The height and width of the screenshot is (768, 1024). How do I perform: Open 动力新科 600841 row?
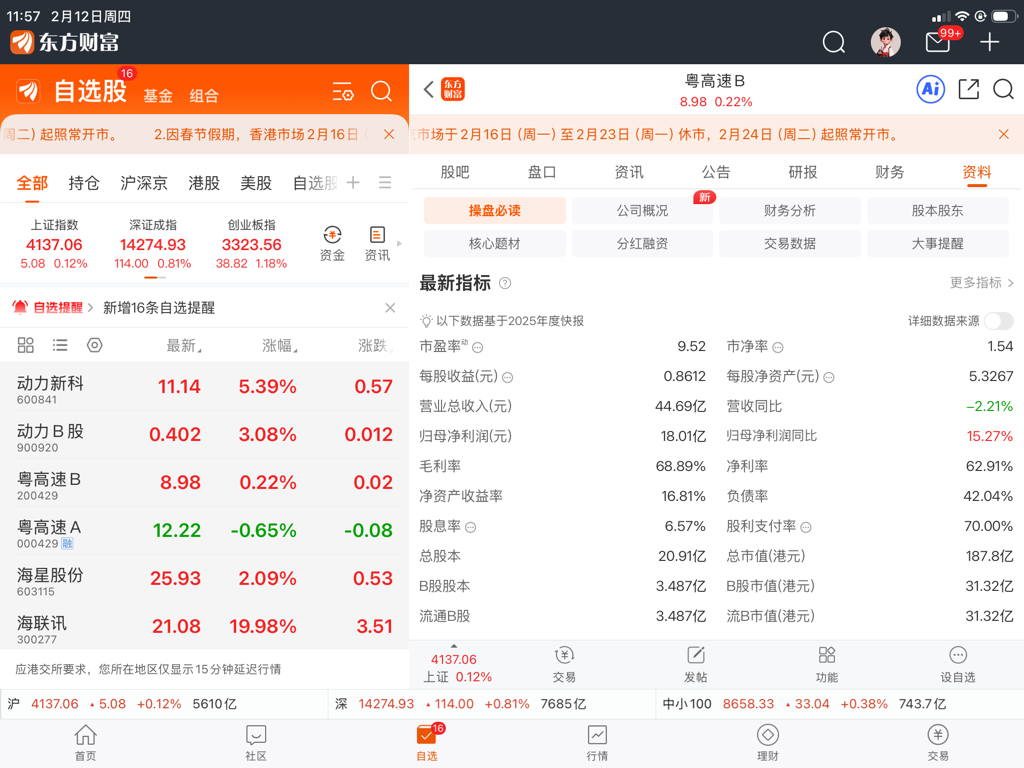pos(204,387)
